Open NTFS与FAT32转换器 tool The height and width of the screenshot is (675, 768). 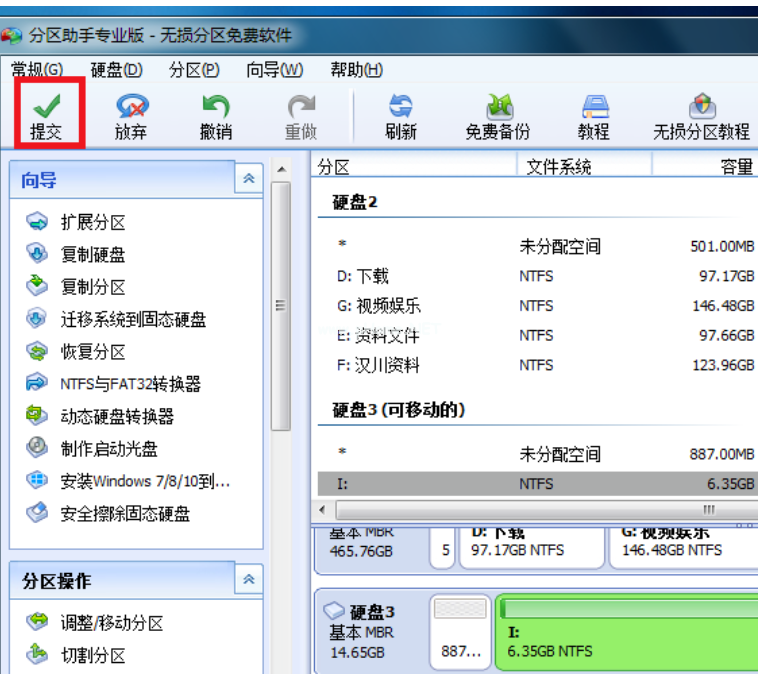click(x=130, y=384)
